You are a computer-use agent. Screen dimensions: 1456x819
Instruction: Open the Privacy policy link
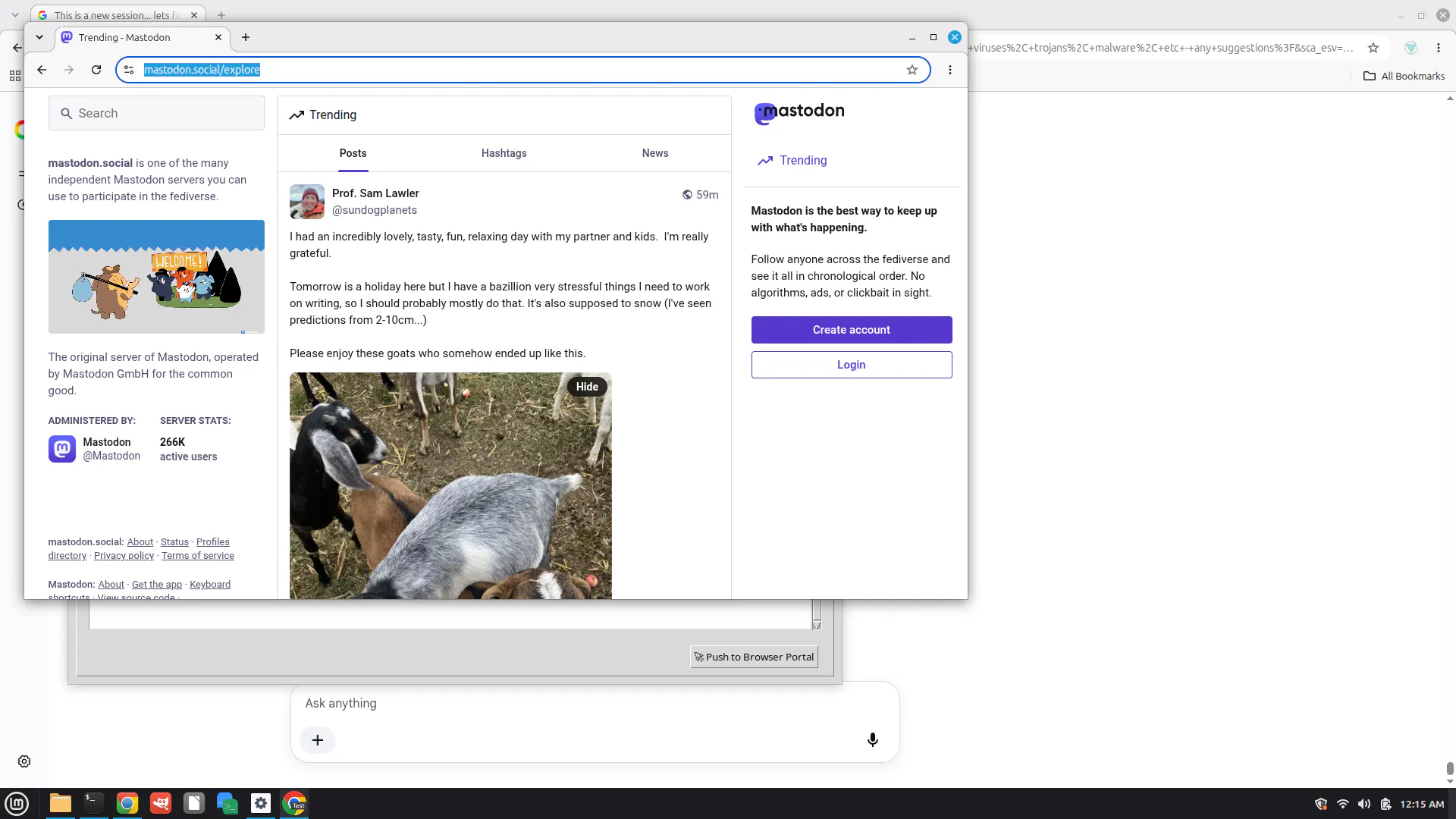pos(124,556)
